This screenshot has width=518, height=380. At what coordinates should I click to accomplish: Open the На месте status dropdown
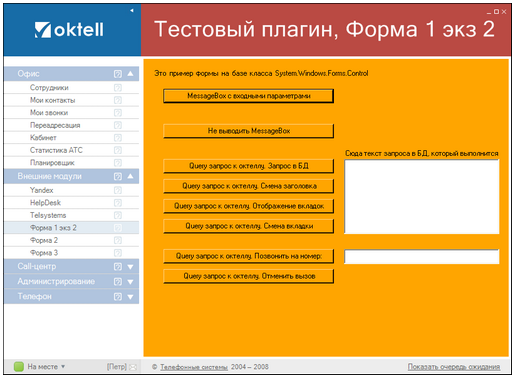pos(46,367)
